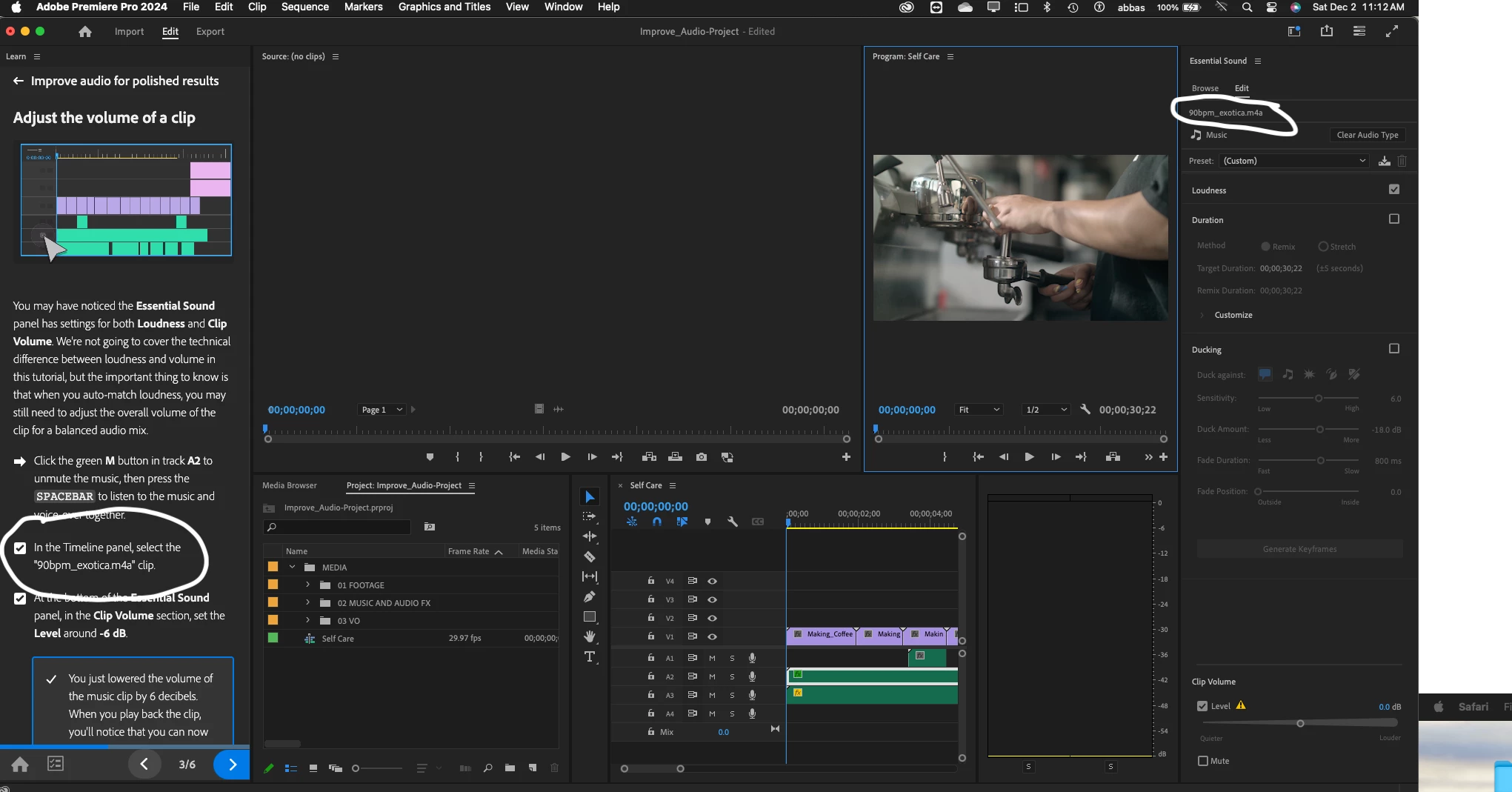
Task: Choose the Track Select Forward tool
Action: (x=590, y=516)
